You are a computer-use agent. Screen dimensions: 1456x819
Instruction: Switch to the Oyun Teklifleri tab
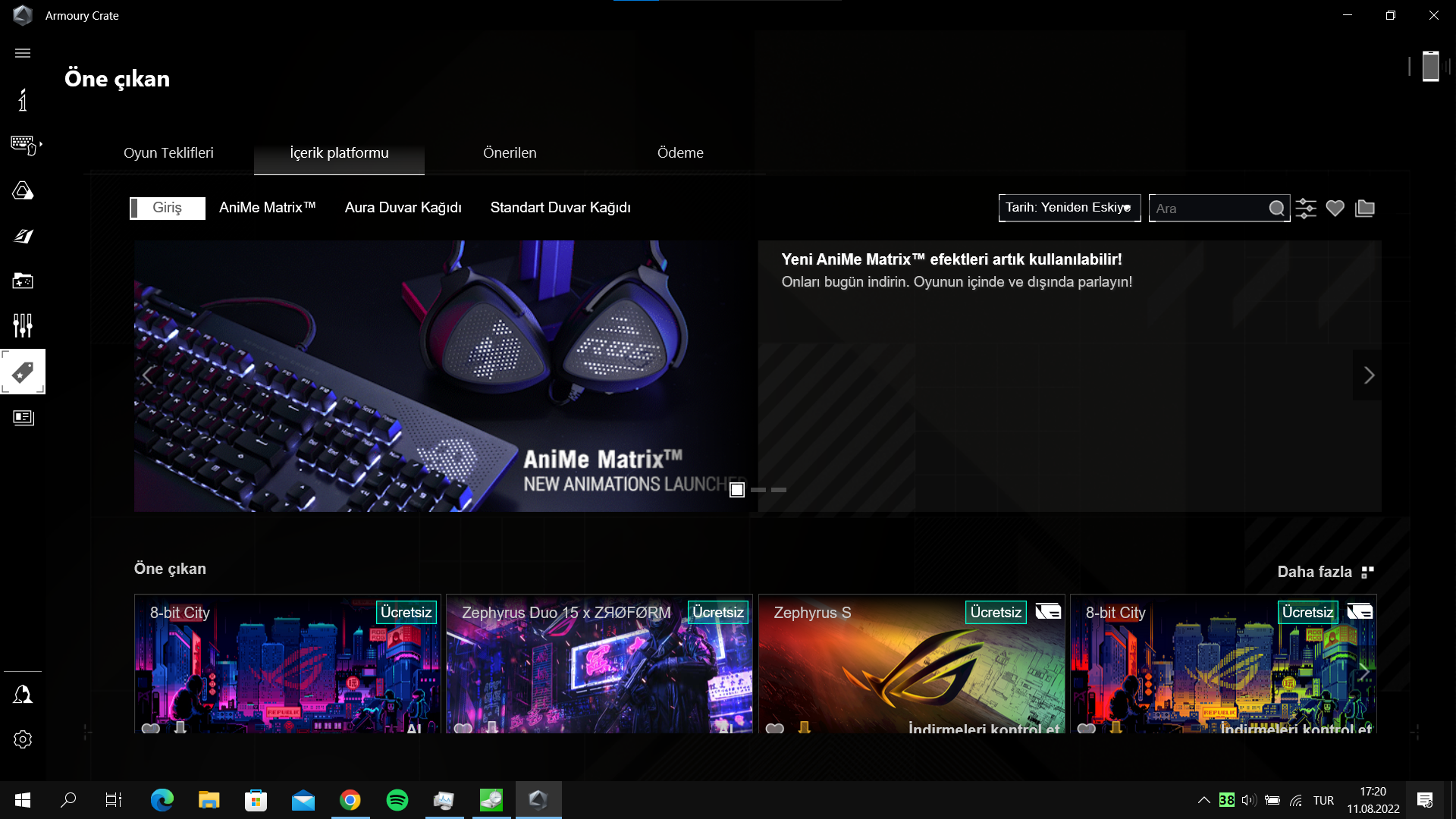168,153
